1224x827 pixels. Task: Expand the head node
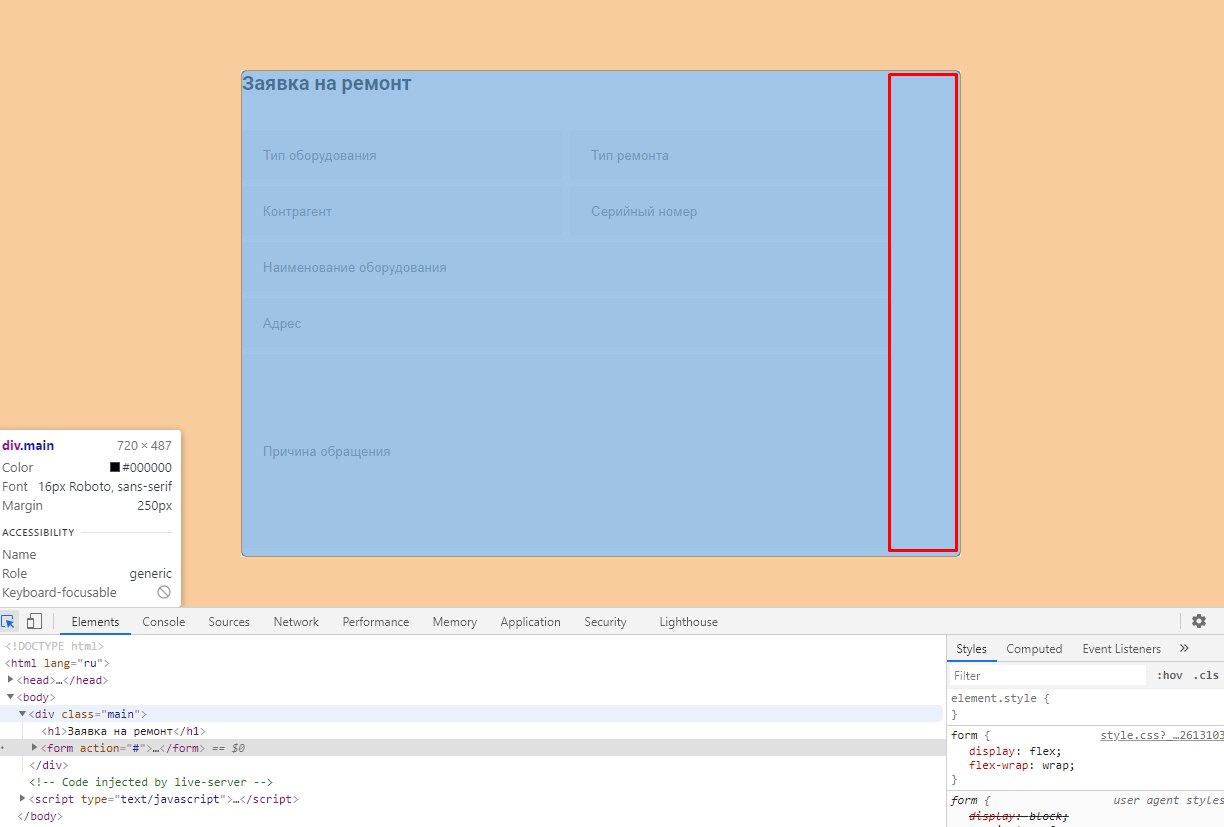coord(10,679)
